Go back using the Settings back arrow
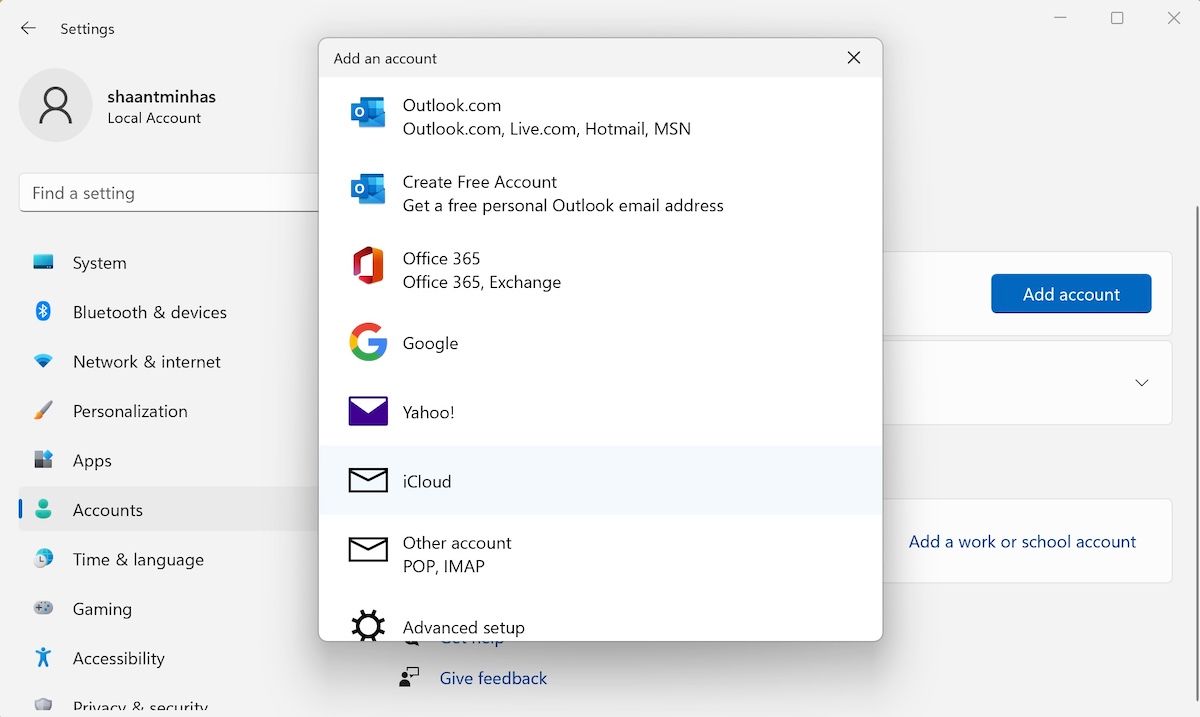Image resolution: width=1200 pixels, height=717 pixels. 28,29
